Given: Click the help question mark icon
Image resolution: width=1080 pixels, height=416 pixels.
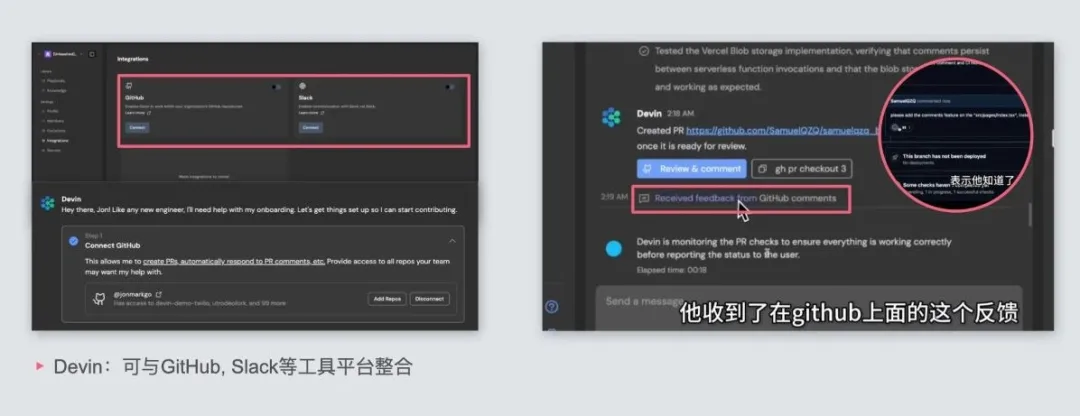Looking at the screenshot, I should pyautogui.click(x=552, y=307).
